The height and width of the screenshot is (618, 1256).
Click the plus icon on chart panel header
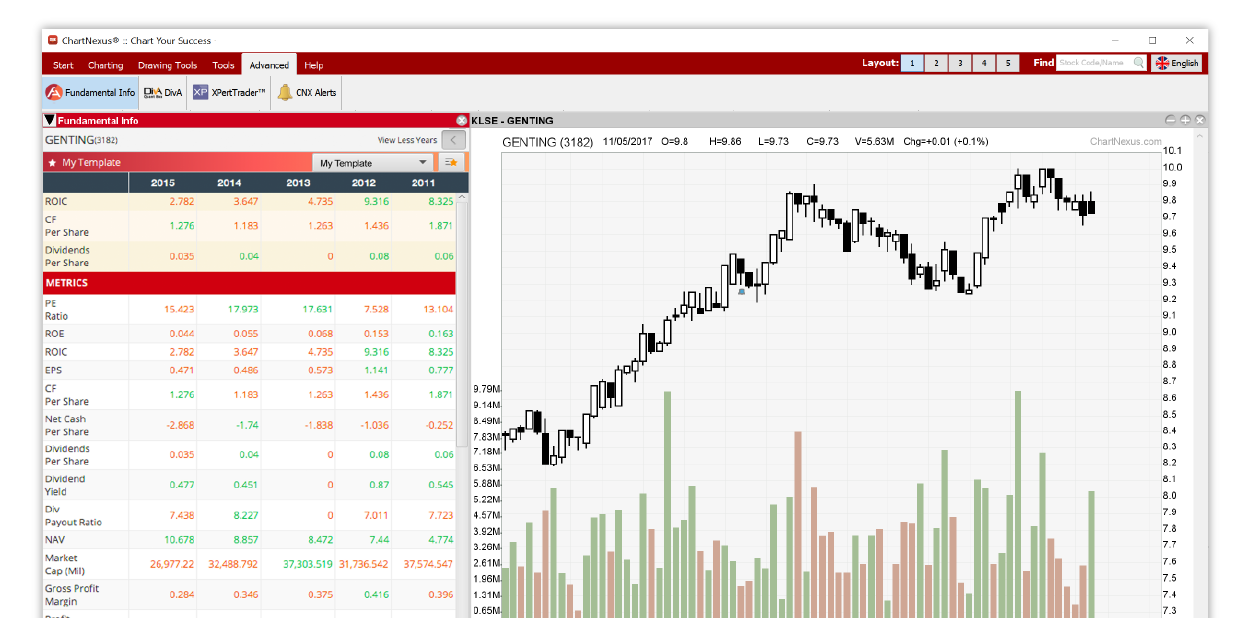[1186, 120]
